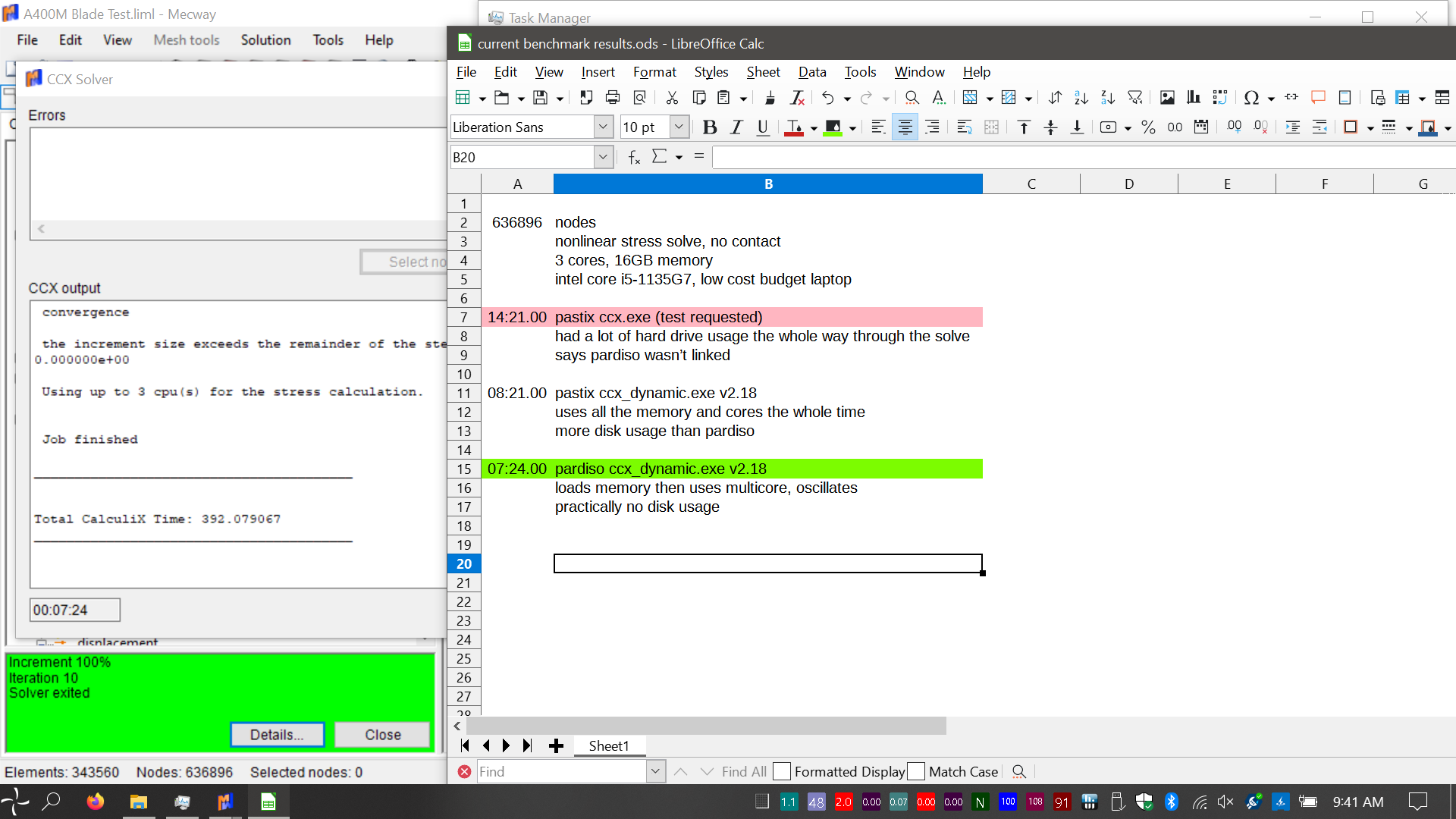Screen dimensions: 1456x819
Task: Click the Close button in solver panel
Action: pyautogui.click(x=382, y=734)
